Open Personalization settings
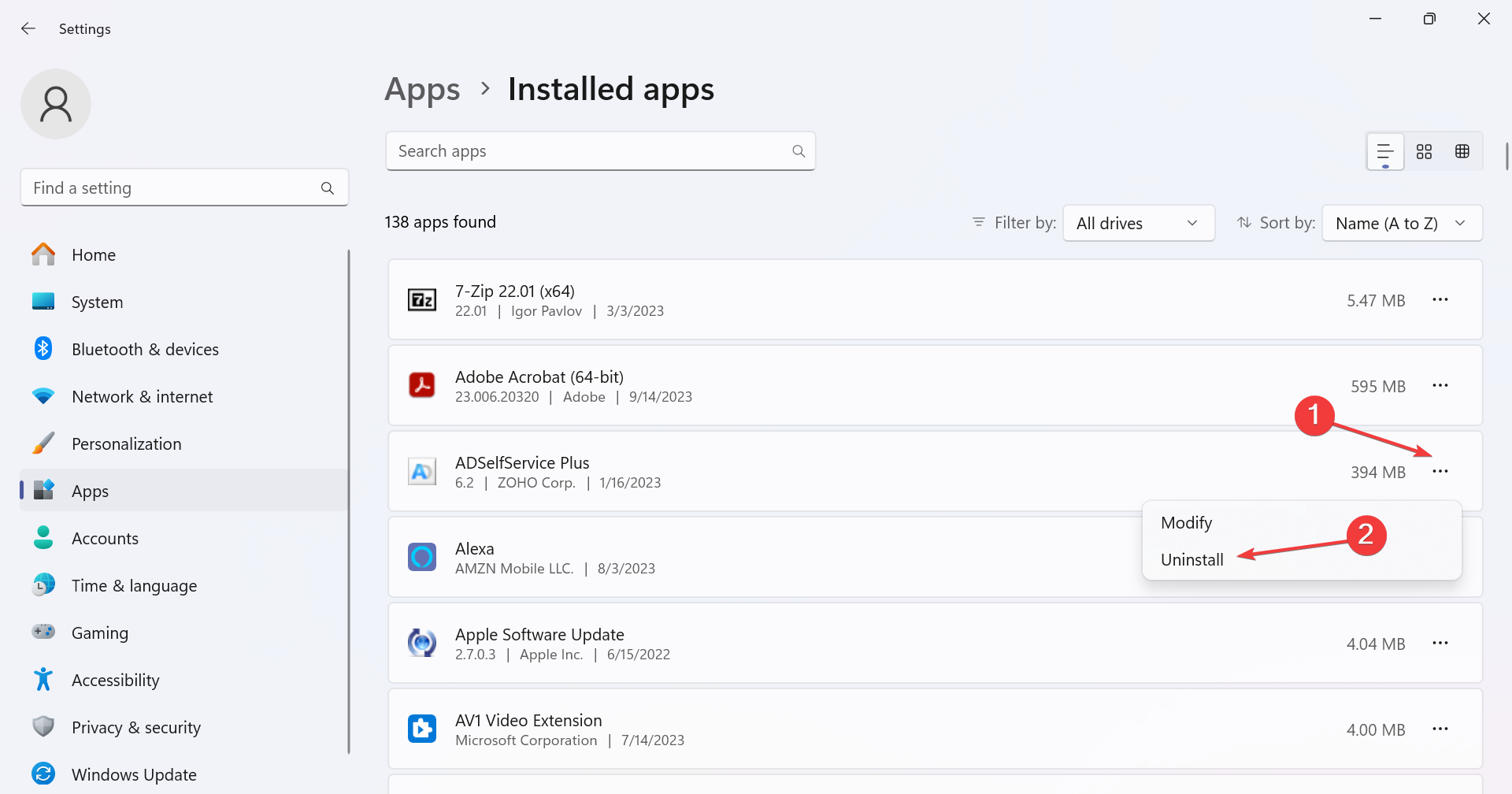This screenshot has width=1512, height=794. coord(183,443)
